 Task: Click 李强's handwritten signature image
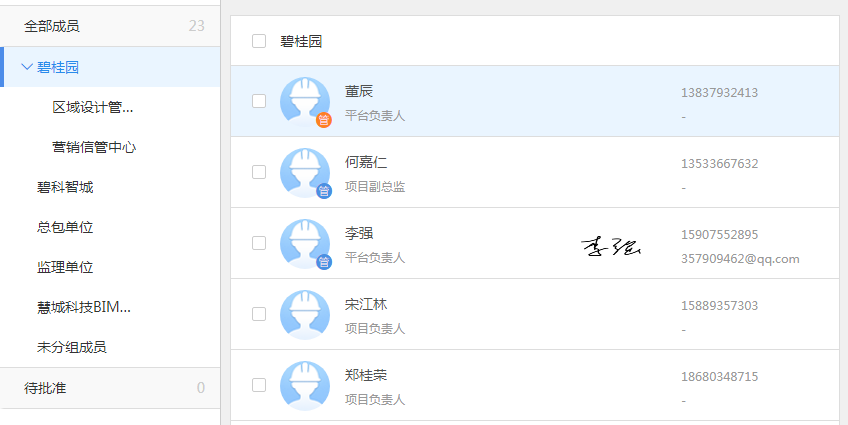click(x=611, y=247)
